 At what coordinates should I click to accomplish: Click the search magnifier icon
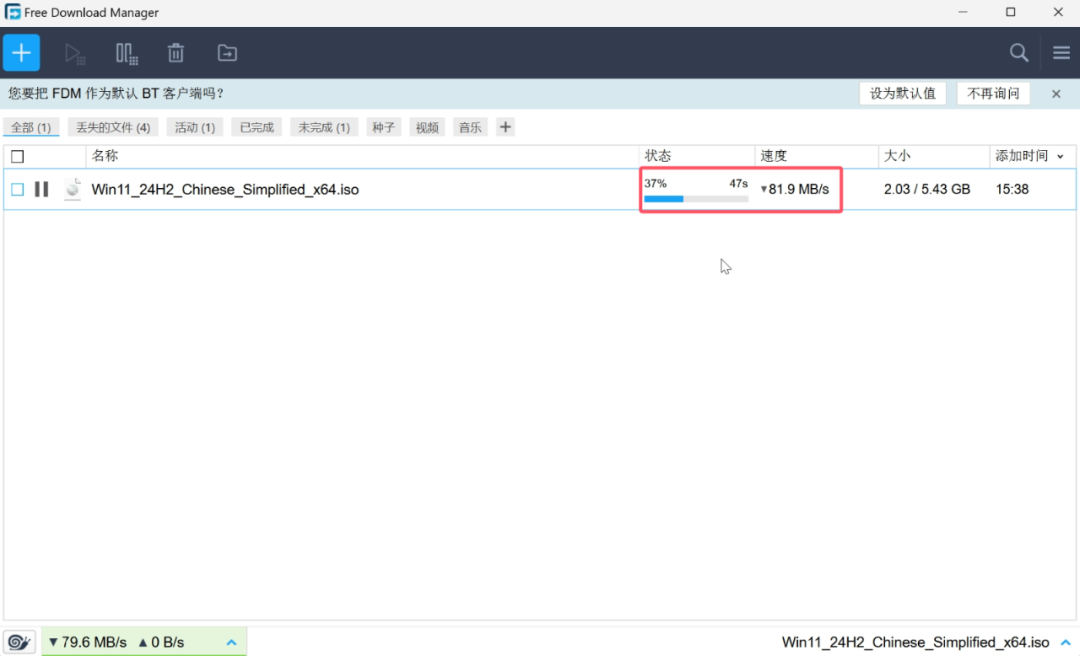[1018, 52]
